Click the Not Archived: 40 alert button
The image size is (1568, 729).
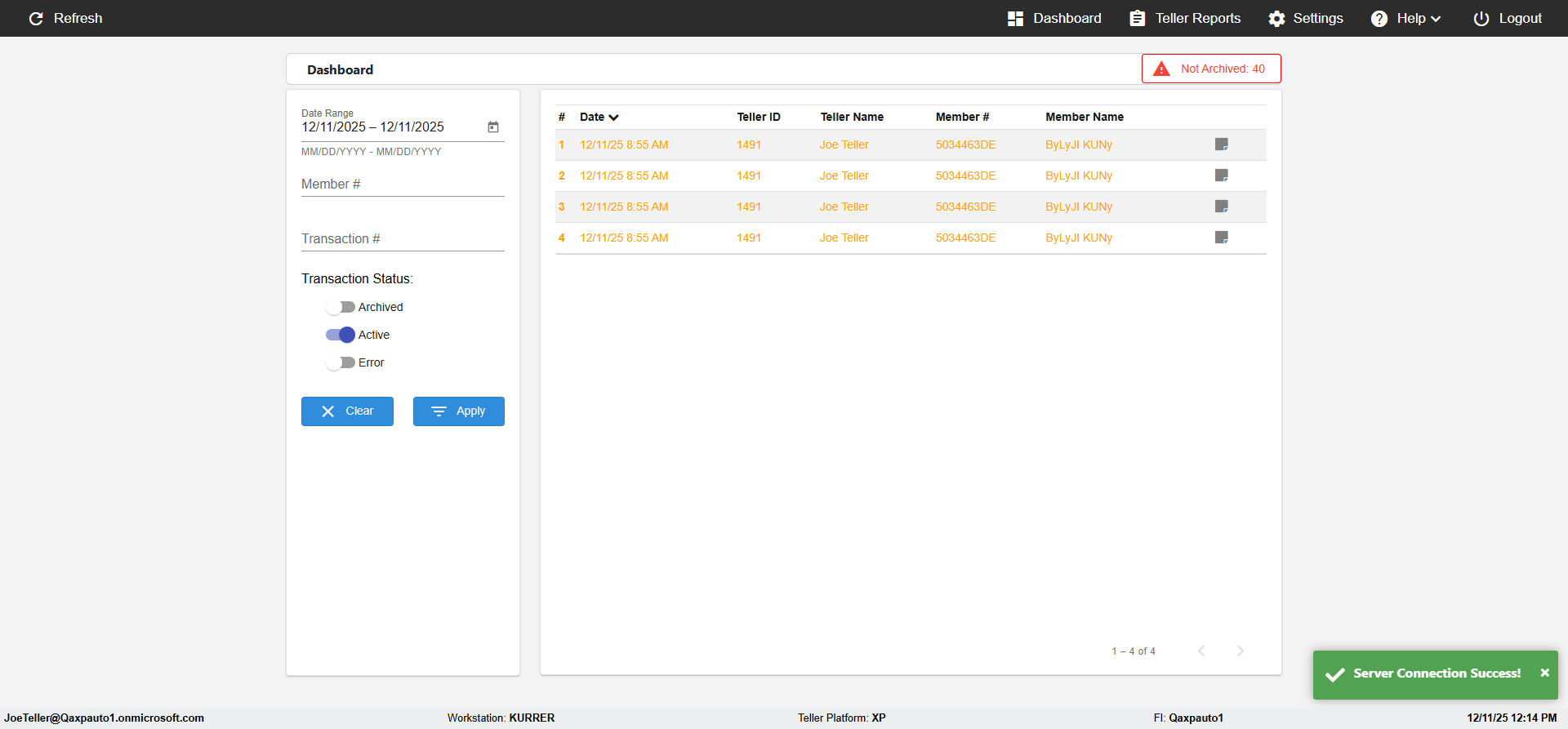pyautogui.click(x=1211, y=69)
